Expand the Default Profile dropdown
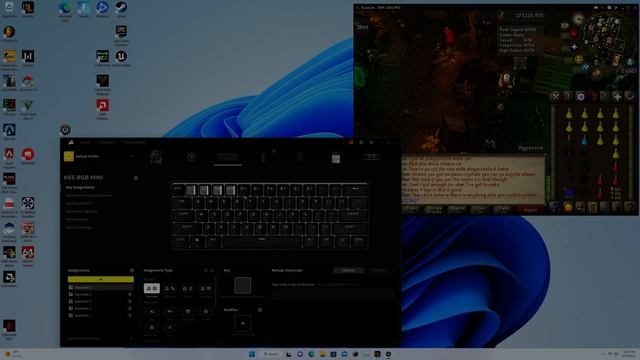 131,156
